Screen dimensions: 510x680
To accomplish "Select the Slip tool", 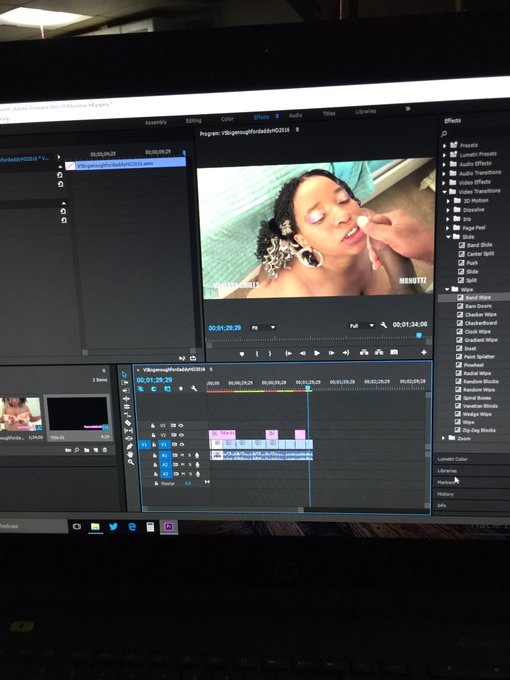I will point(128,431).
